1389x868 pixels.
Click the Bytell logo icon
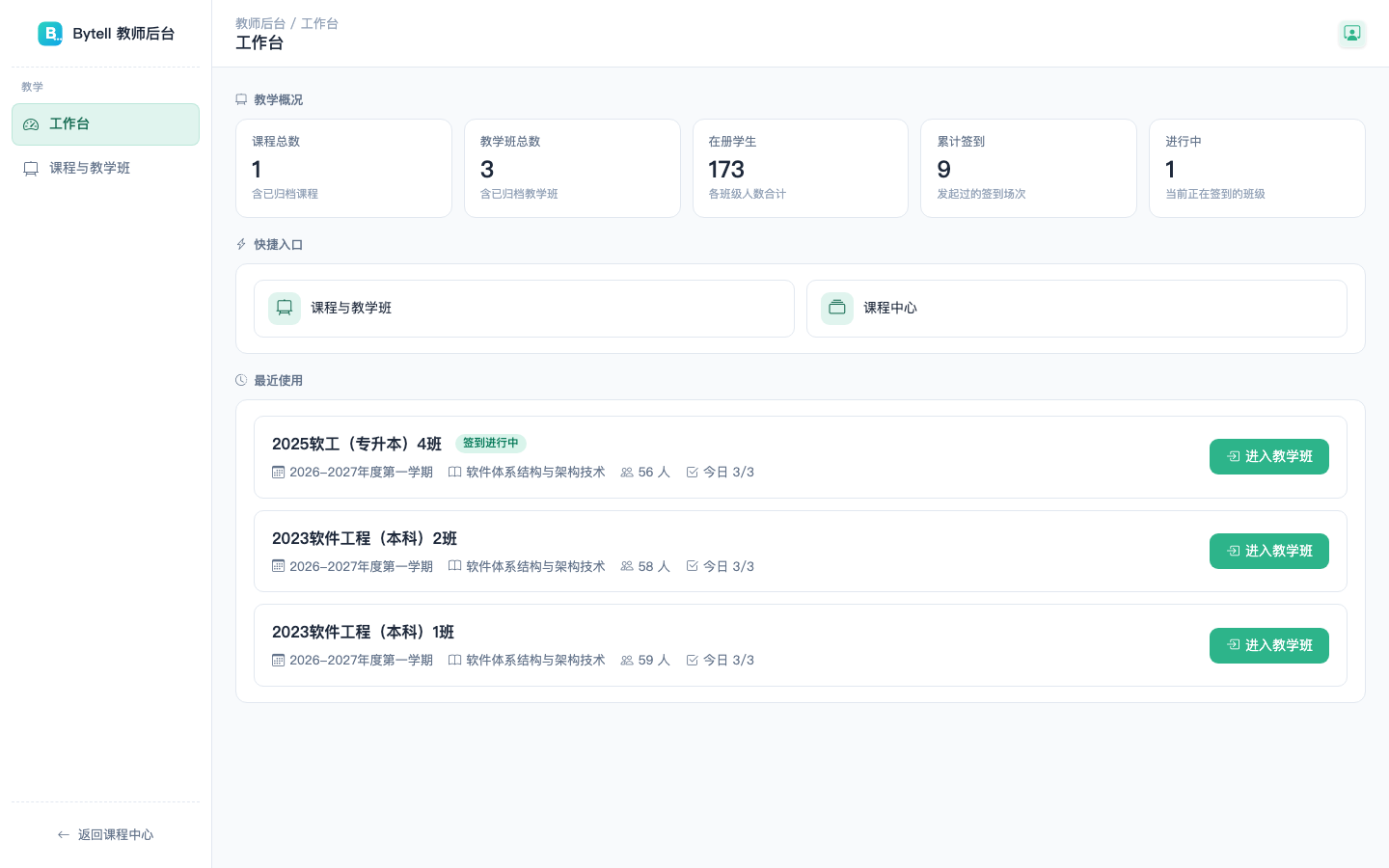(x=50, y=34)
